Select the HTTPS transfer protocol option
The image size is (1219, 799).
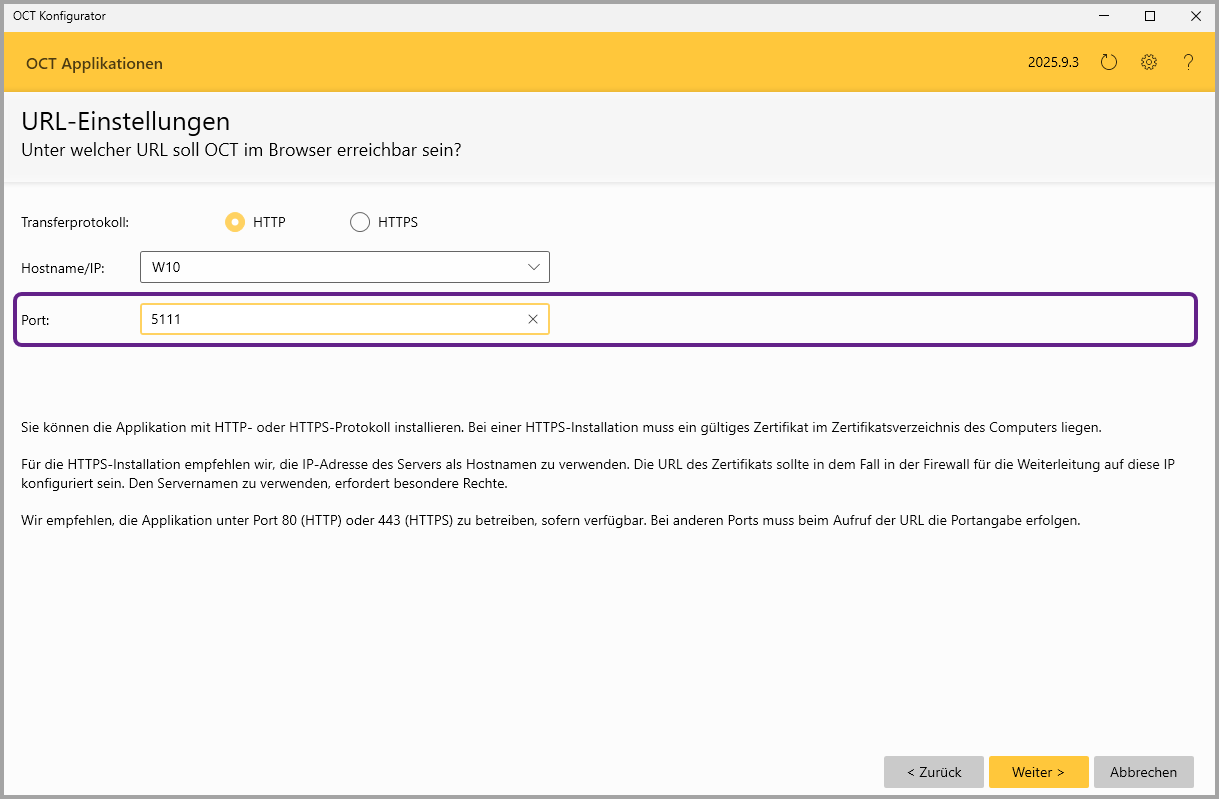[360, 222]
